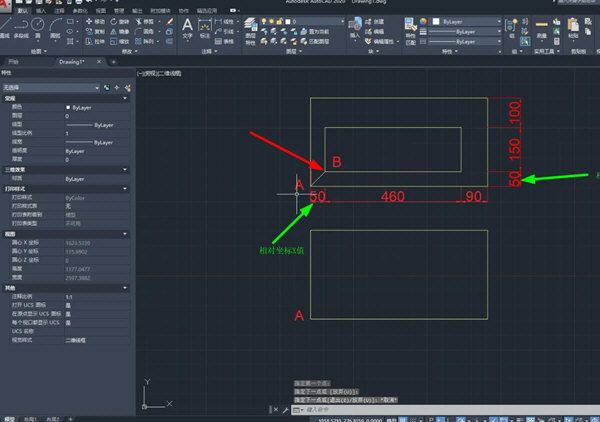This screenshot has height=422, width=600.
Task: Click the viewport view controls label
Action: click(x=159, y=73)
